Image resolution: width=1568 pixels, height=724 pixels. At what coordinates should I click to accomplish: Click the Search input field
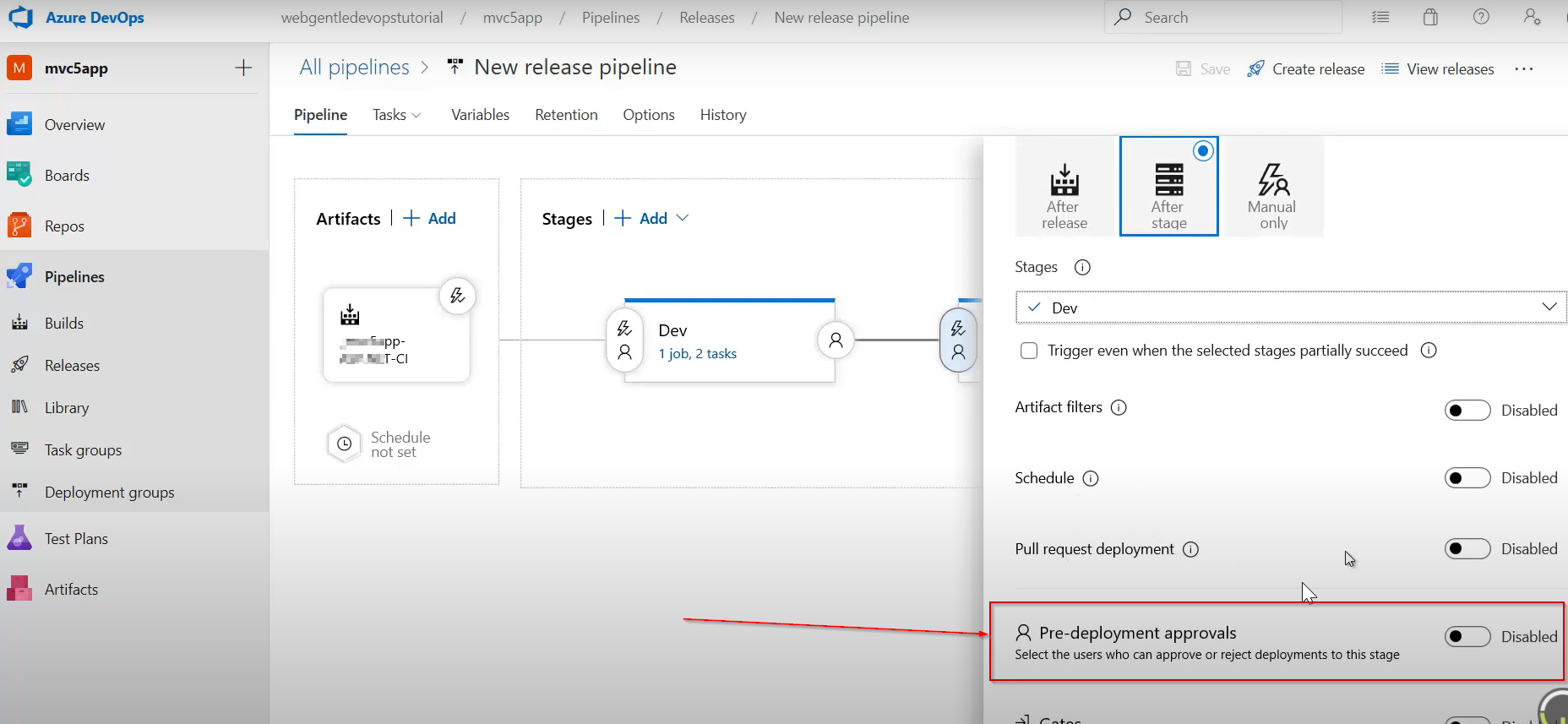pyautogui.click(x=1222, y=17)
